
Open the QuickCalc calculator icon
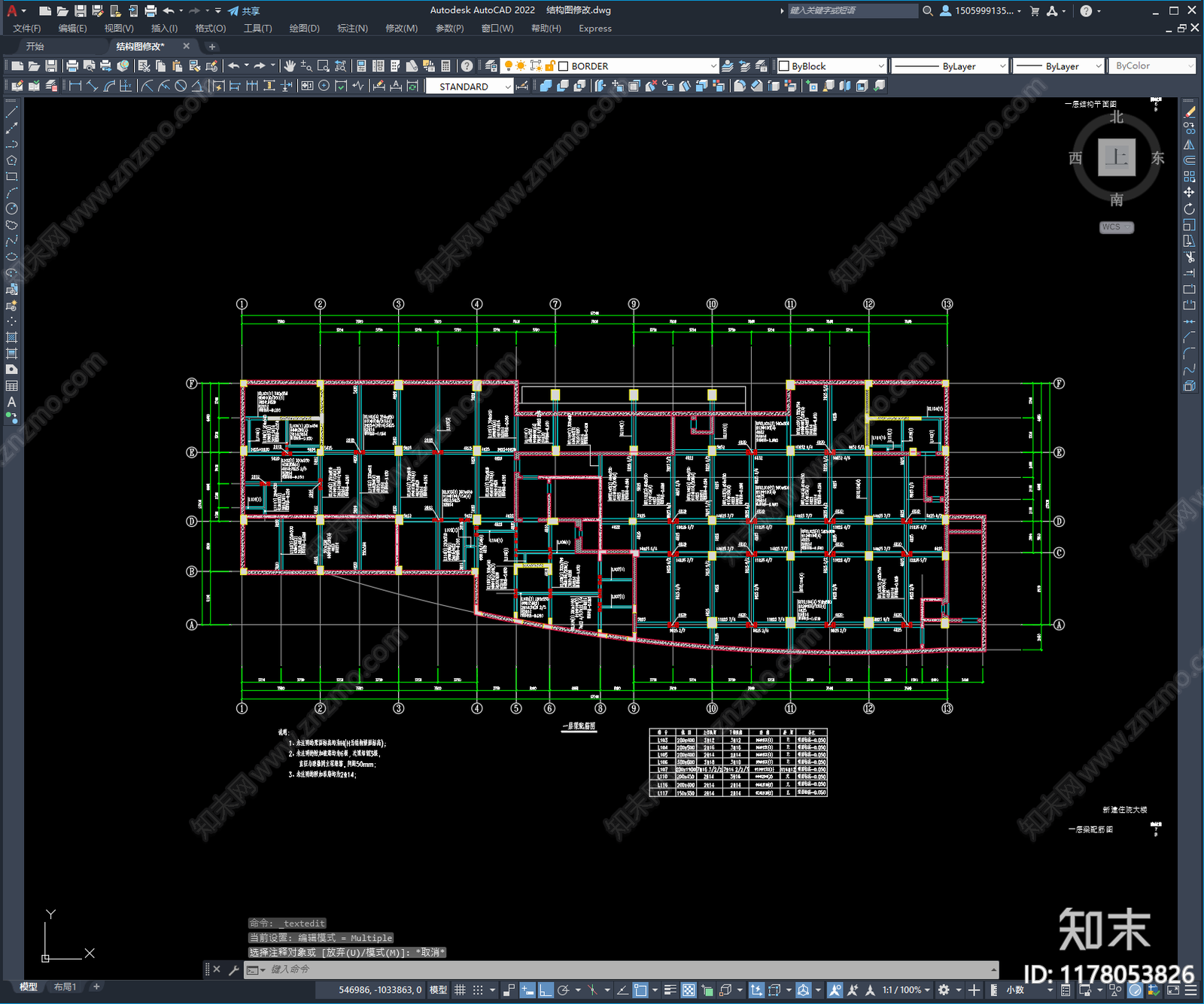445,66
